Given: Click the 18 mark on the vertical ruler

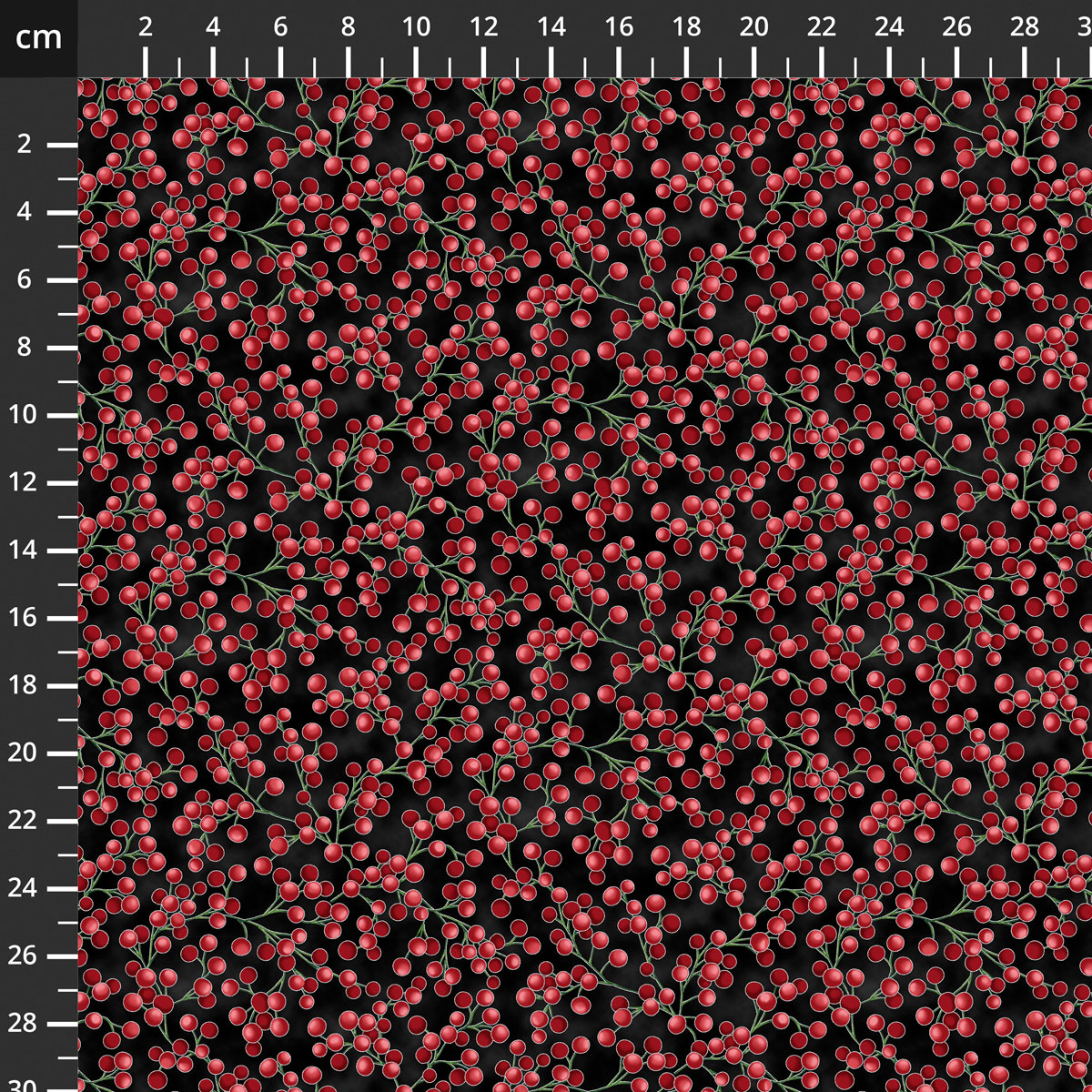Looking at the screenshot, I should [24, 685].
